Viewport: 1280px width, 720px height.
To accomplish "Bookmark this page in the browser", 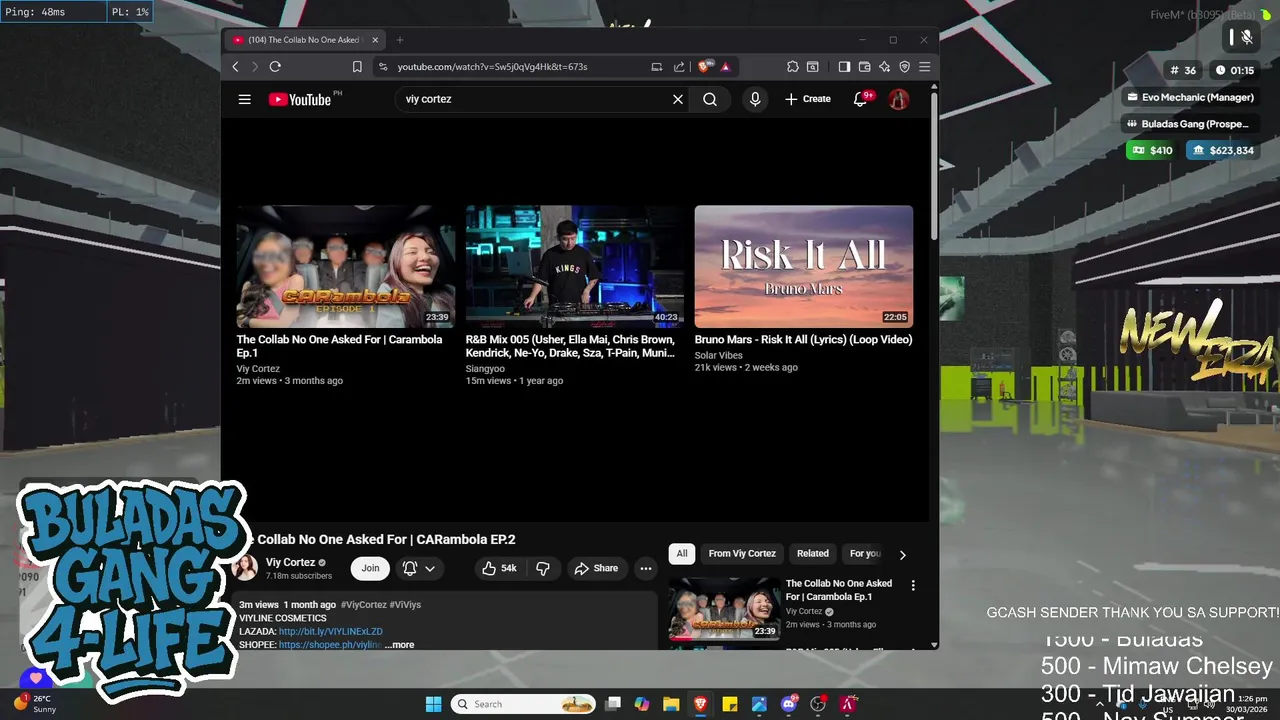I will point(357,67).
